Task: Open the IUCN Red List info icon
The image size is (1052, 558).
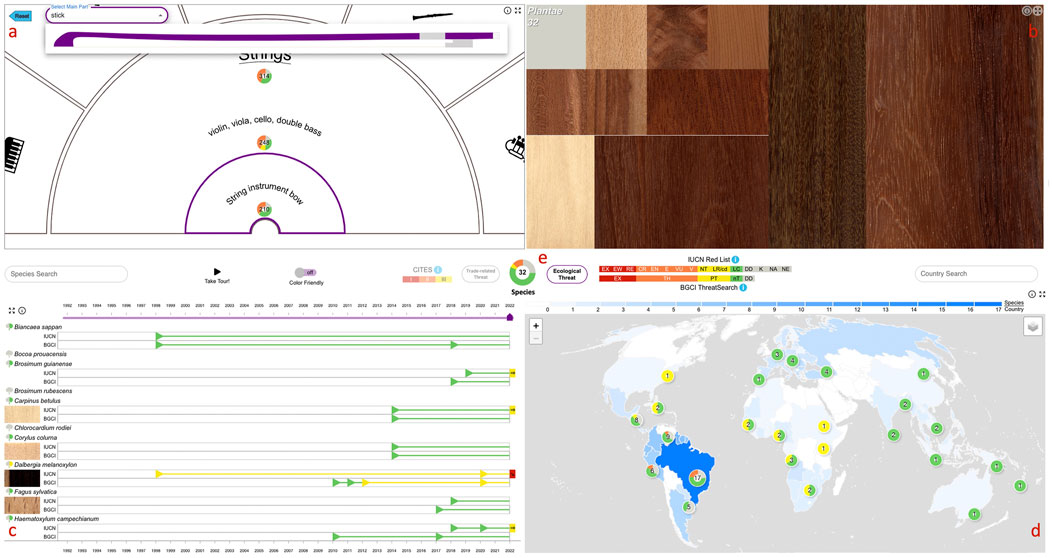Action: coord(735,260)
